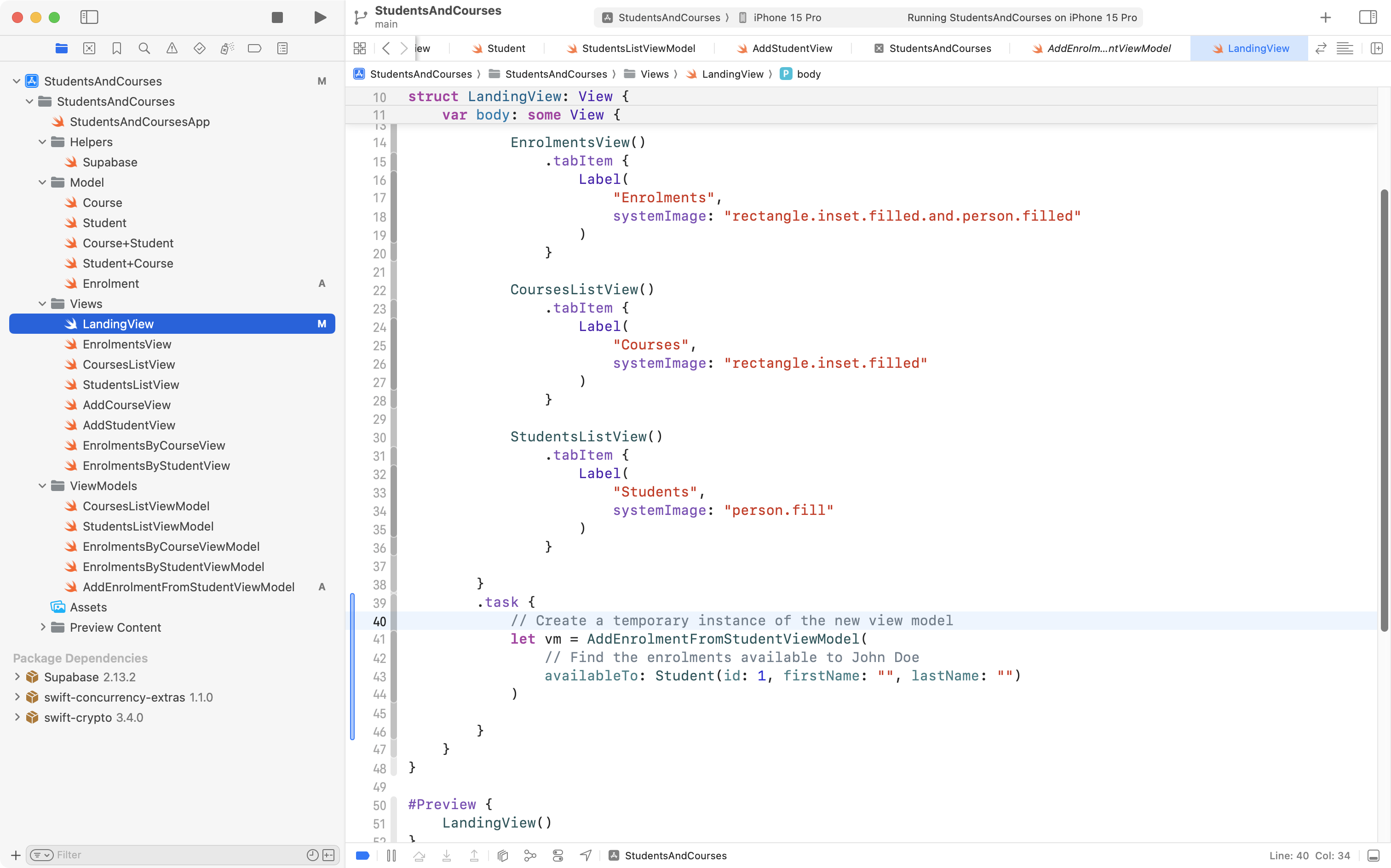Select the StudentsListViewModel tab
The width and height of the screenshot is (1391, 868).
(638, 48)
